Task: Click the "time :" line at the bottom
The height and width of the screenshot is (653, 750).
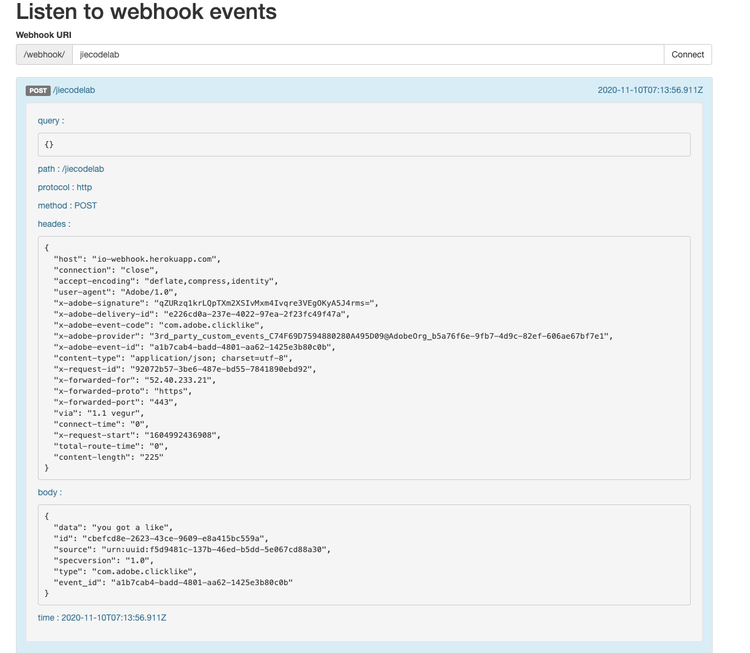Action: (102, 618)
